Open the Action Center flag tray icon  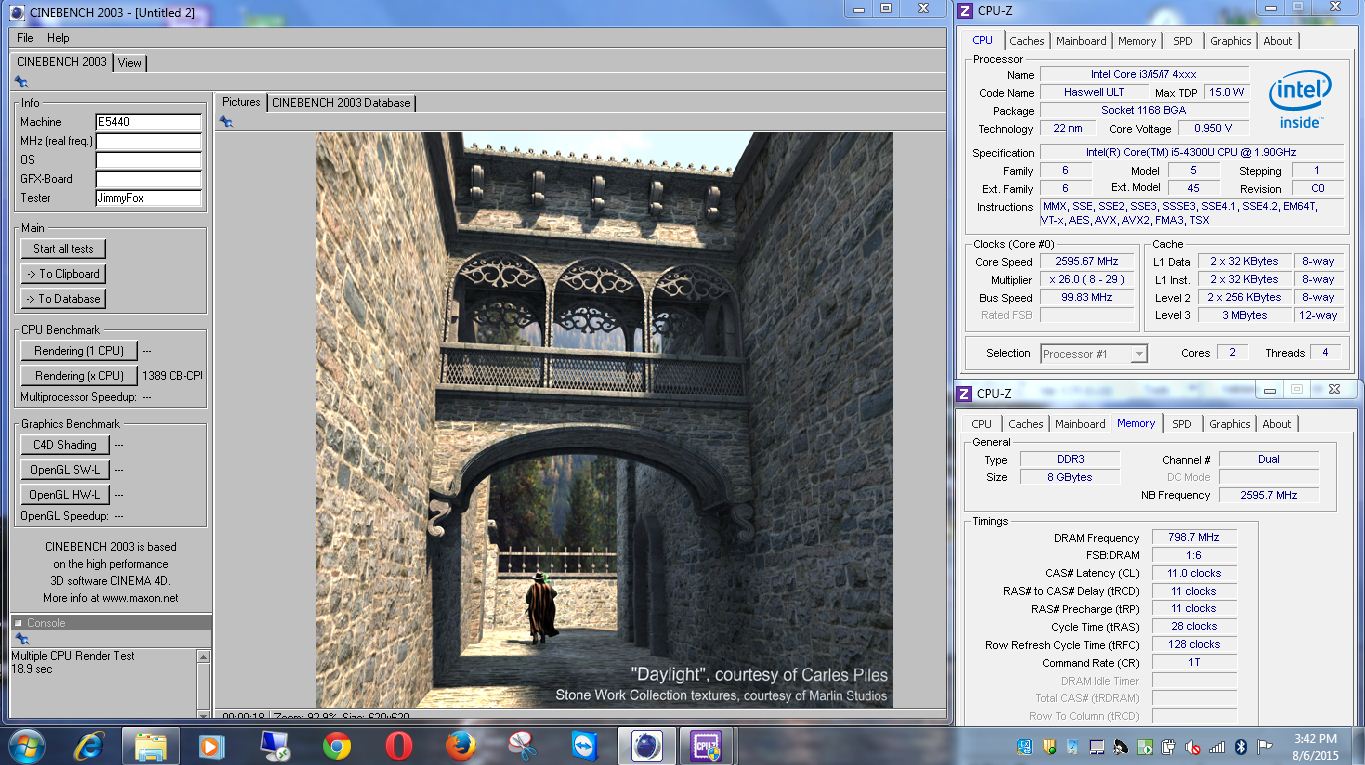click(1265, 746)
